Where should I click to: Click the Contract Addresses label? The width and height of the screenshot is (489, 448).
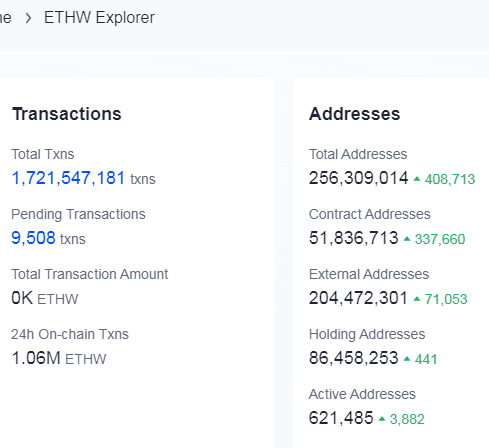[370, 214]
